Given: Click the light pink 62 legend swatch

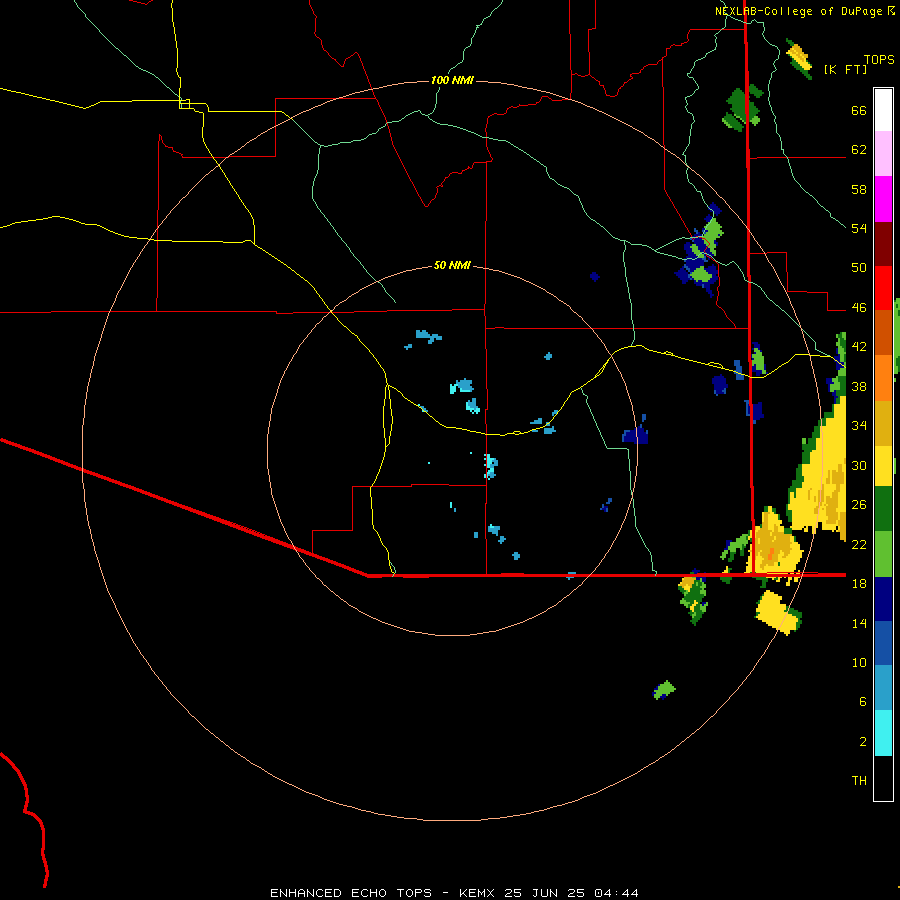Looking at the screenshot, I should point(883,154).
